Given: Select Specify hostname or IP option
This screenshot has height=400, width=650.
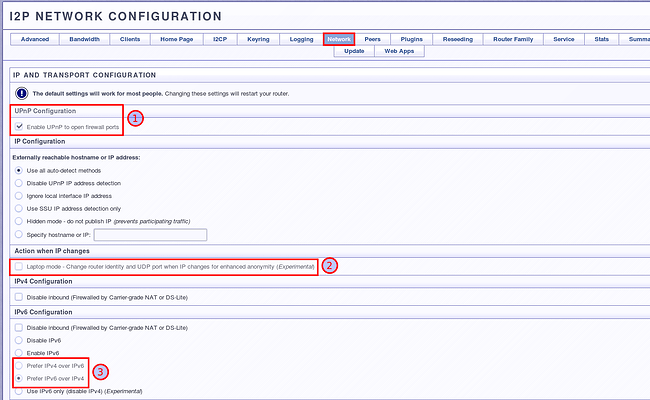Looking at the screenshot, I should 19,234.
